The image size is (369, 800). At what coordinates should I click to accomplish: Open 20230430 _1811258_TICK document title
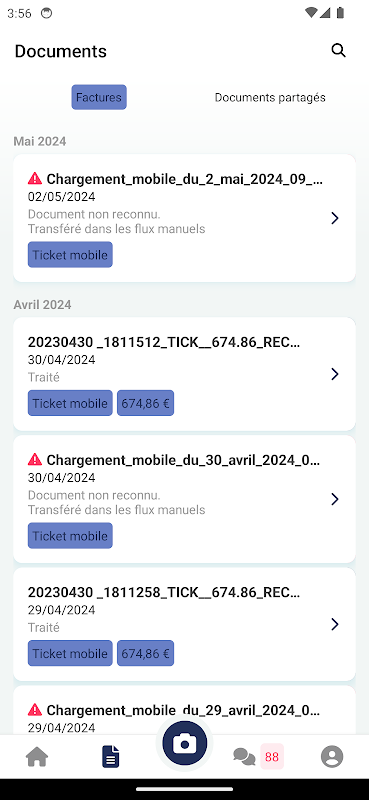(164, 592)
